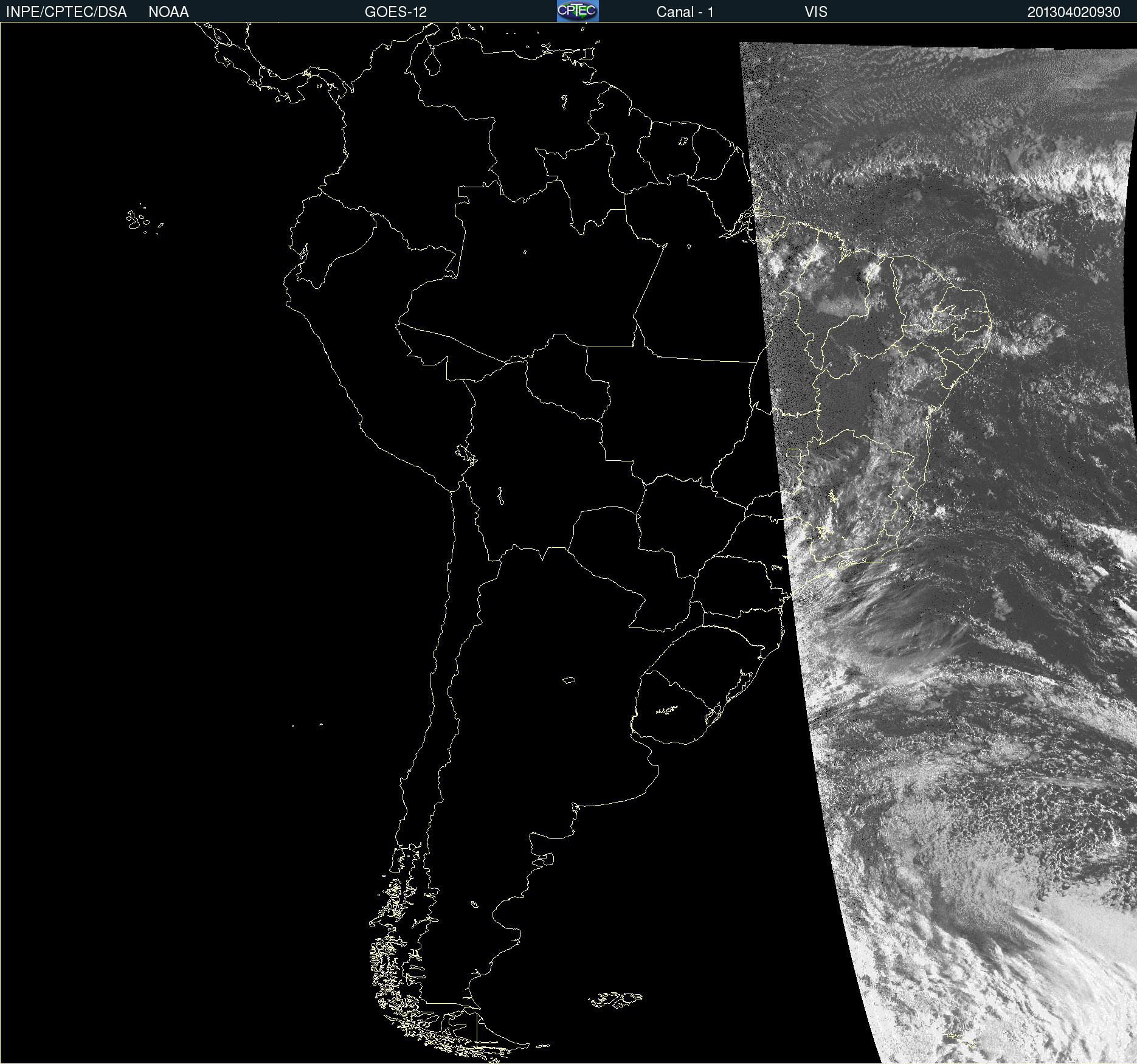Click the INPE/CPTEC/DSA header text
Screen dimensions: 1137x1064
[x=66, y=12]
